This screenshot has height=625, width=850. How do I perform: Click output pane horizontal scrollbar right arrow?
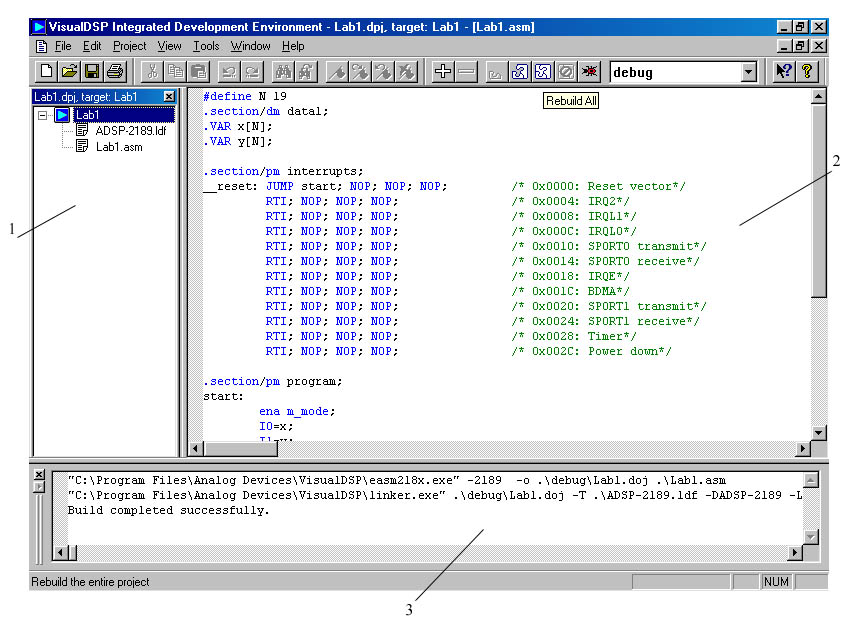point(795,552)
